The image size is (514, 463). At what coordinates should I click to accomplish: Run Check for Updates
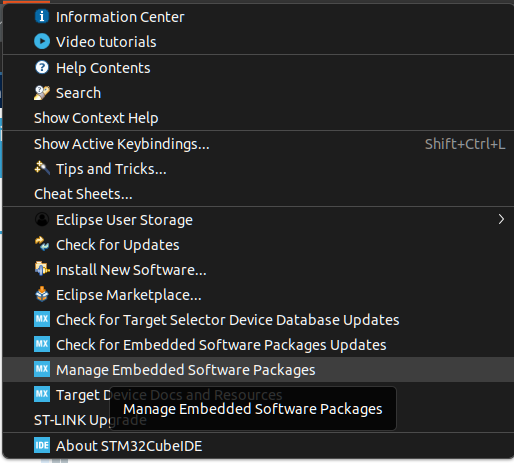pyautogui.click(x=258, y=245)
